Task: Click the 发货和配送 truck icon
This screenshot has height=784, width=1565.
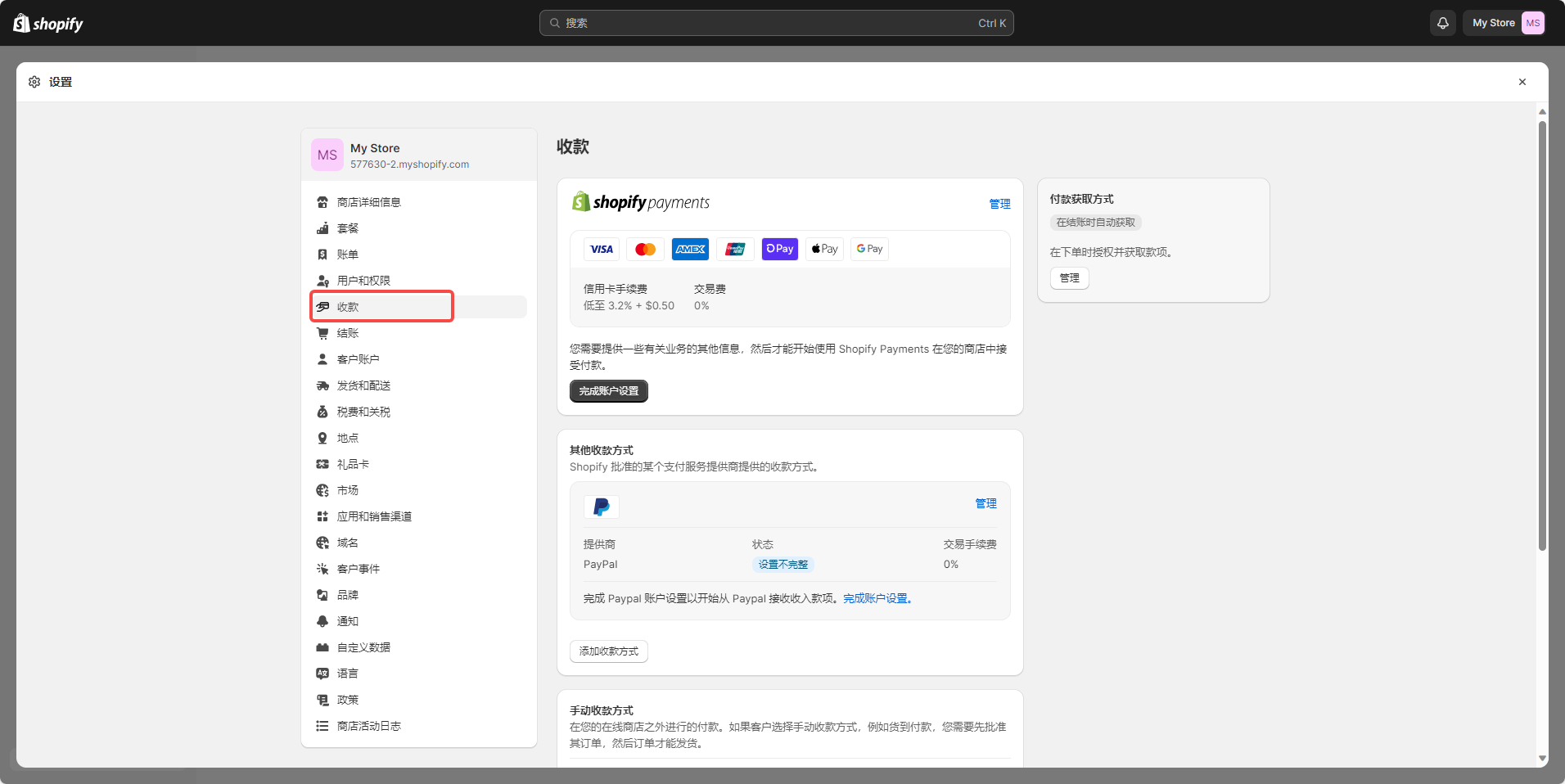Action: click(x=322, y=385)
